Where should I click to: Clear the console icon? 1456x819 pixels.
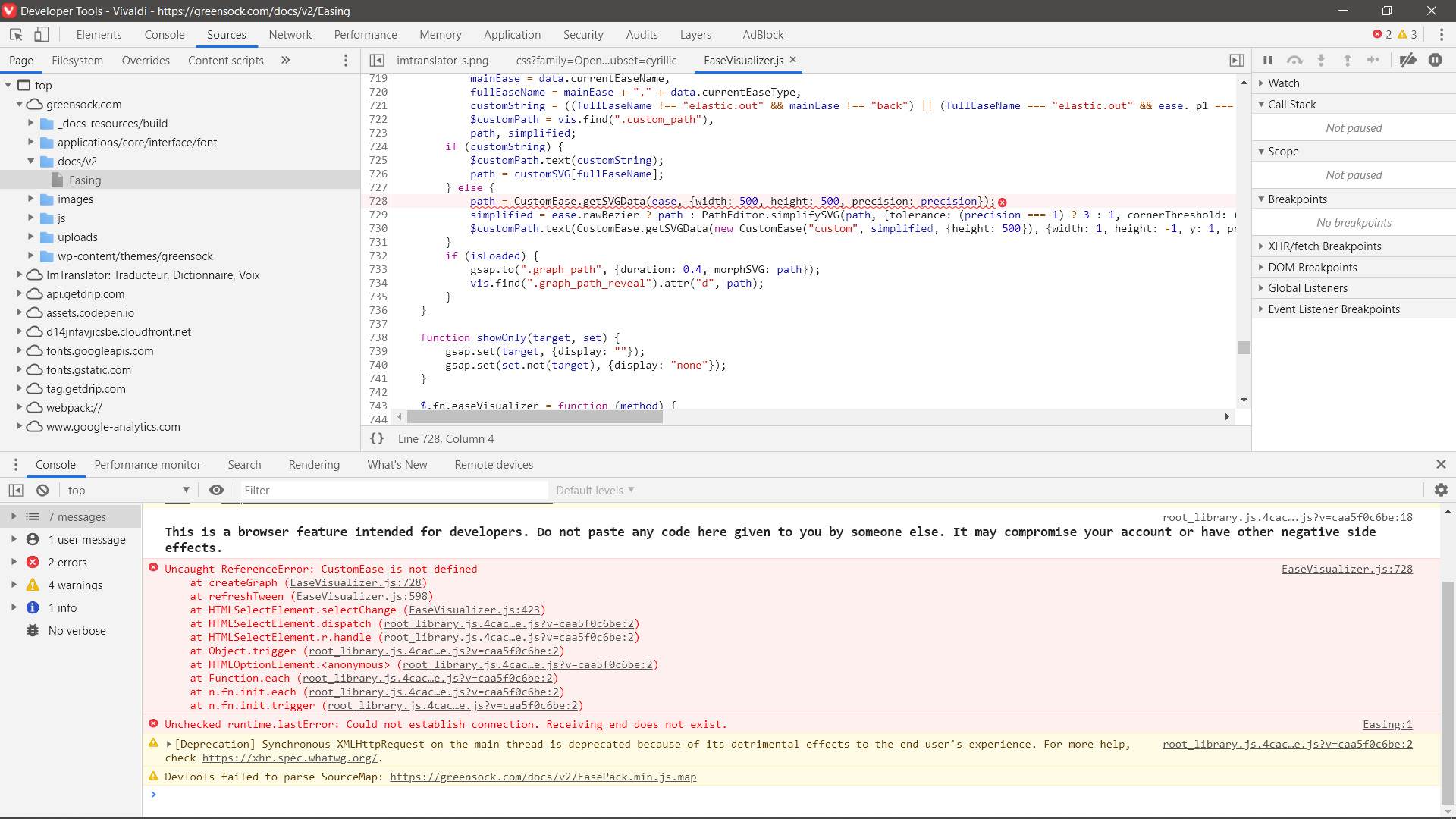(42, 490)
